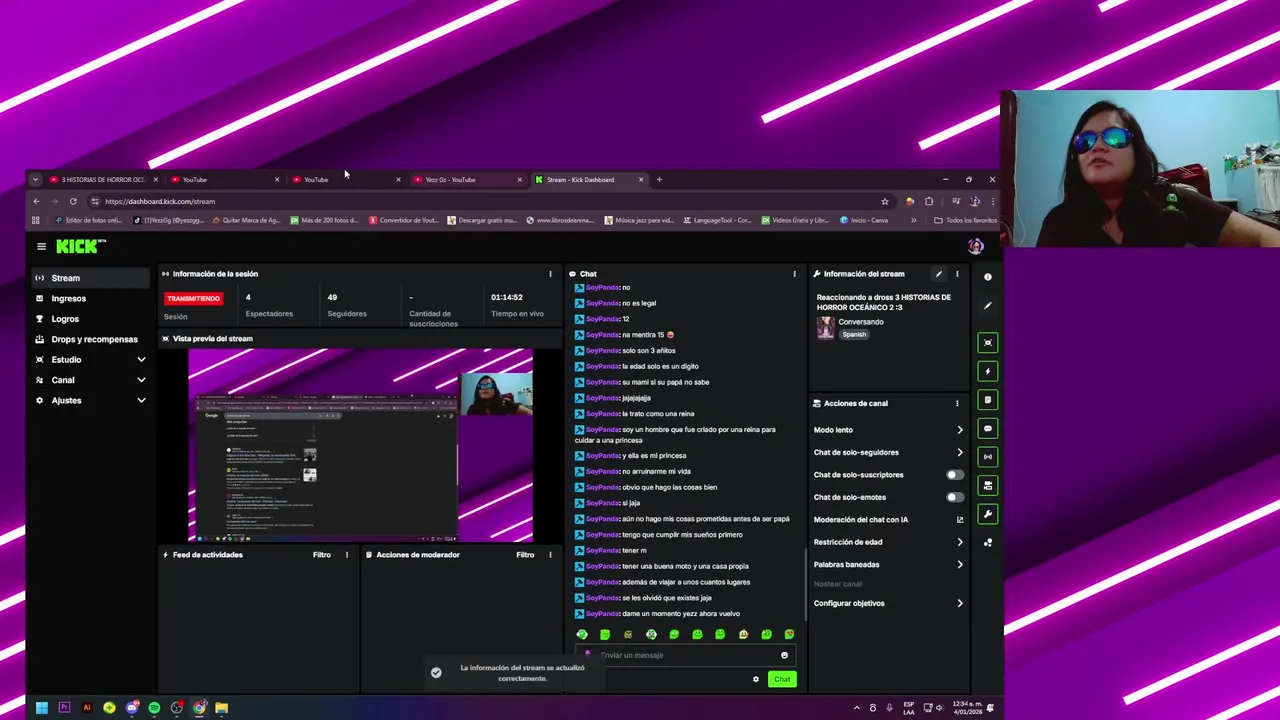
Task: Open options for Información del stream panel
Action: coord(957,274)
